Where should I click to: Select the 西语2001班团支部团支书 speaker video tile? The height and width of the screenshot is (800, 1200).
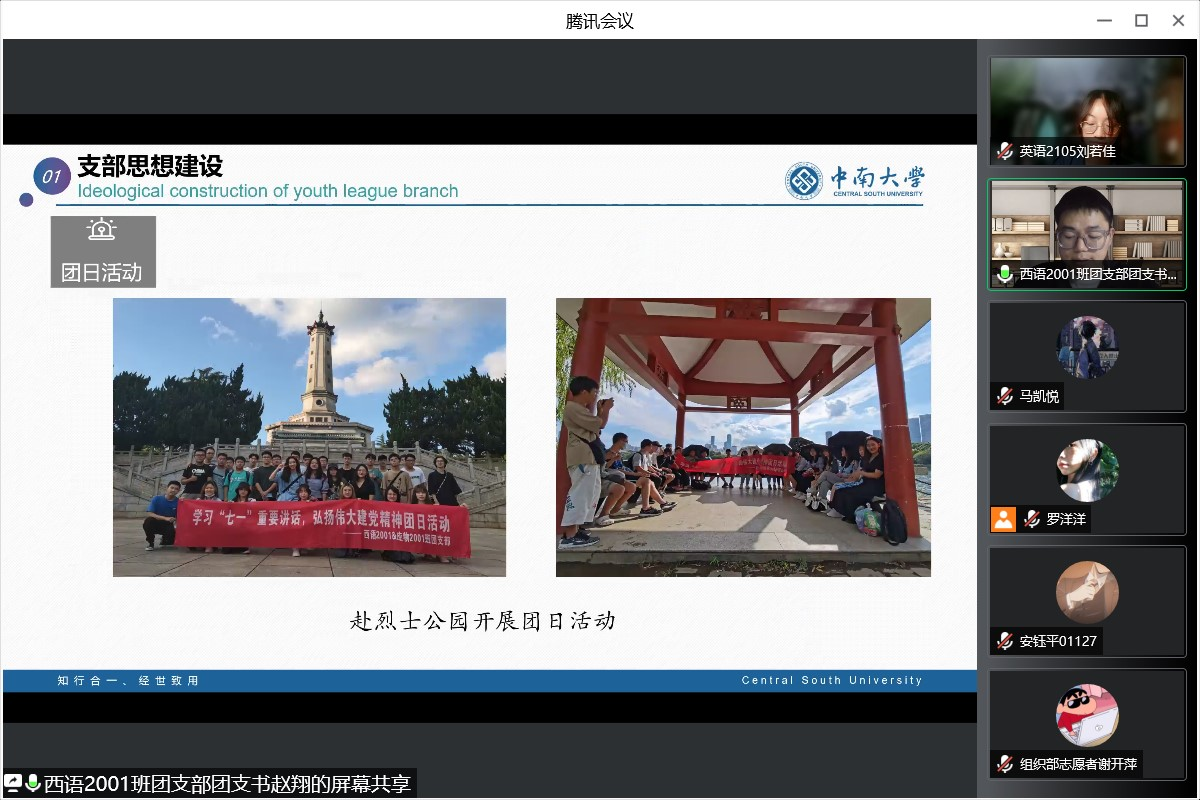(x=1087, y=233)
